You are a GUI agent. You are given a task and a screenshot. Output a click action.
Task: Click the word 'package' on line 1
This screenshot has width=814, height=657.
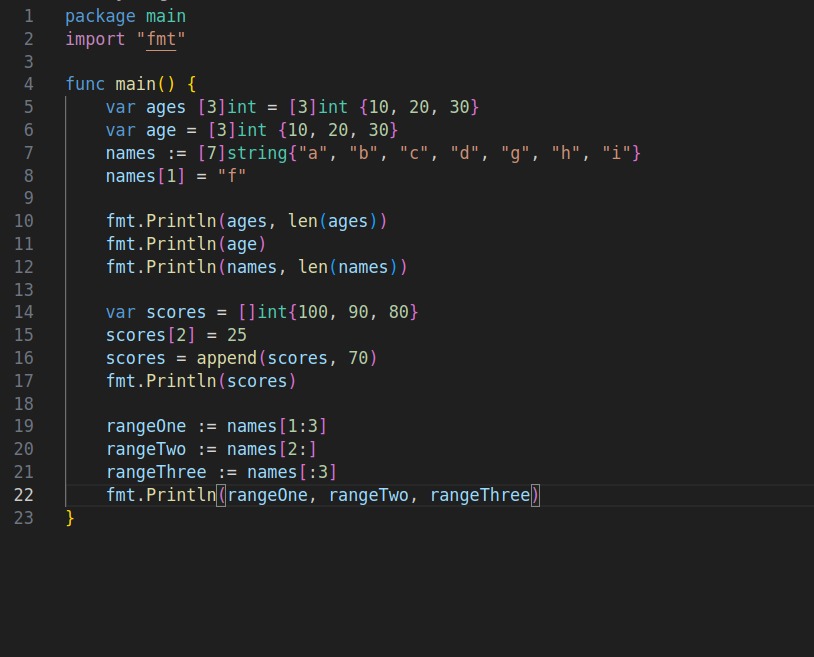[100, 16]
